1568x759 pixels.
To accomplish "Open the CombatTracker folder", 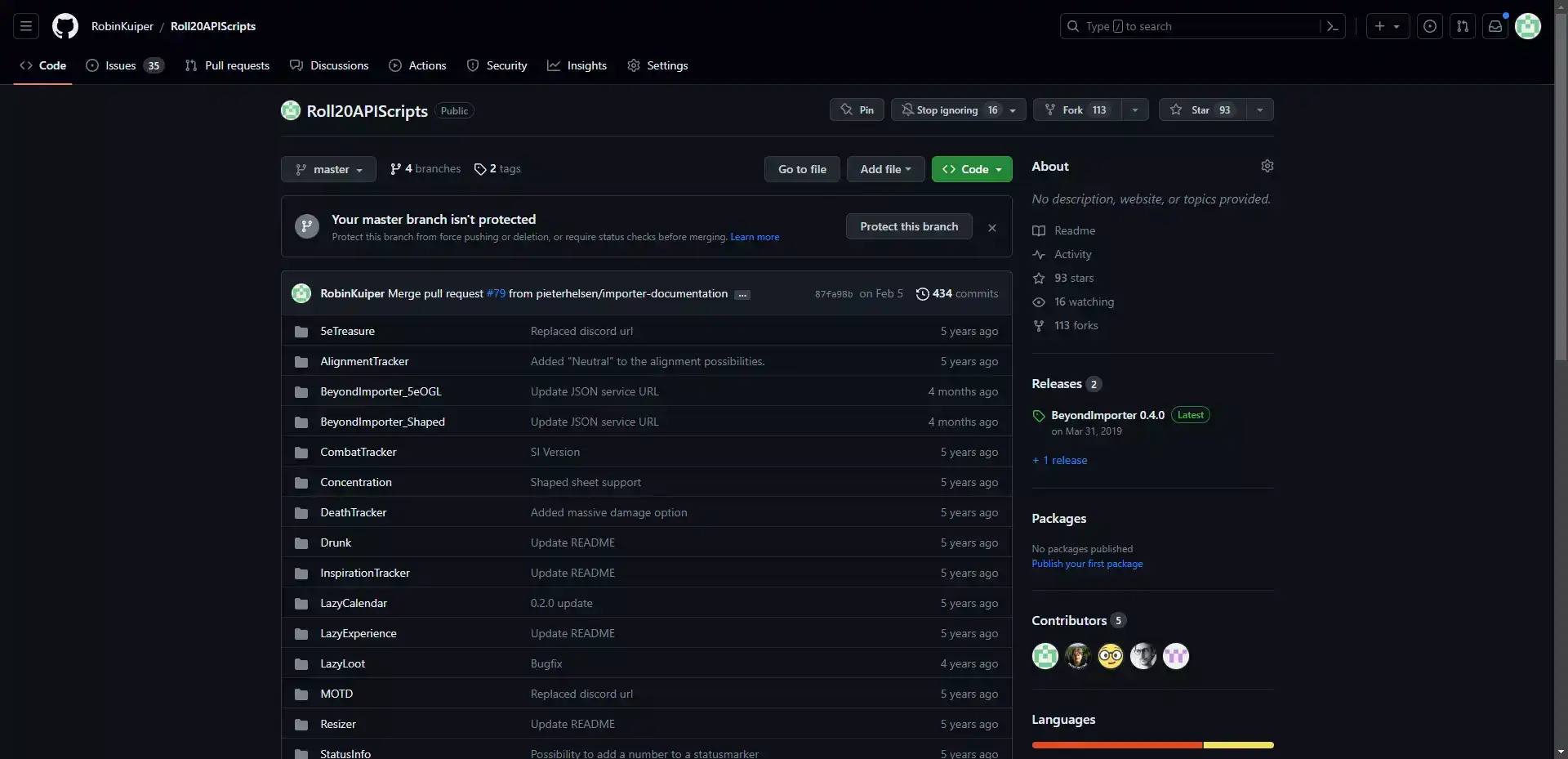I will tap(358, 452).
